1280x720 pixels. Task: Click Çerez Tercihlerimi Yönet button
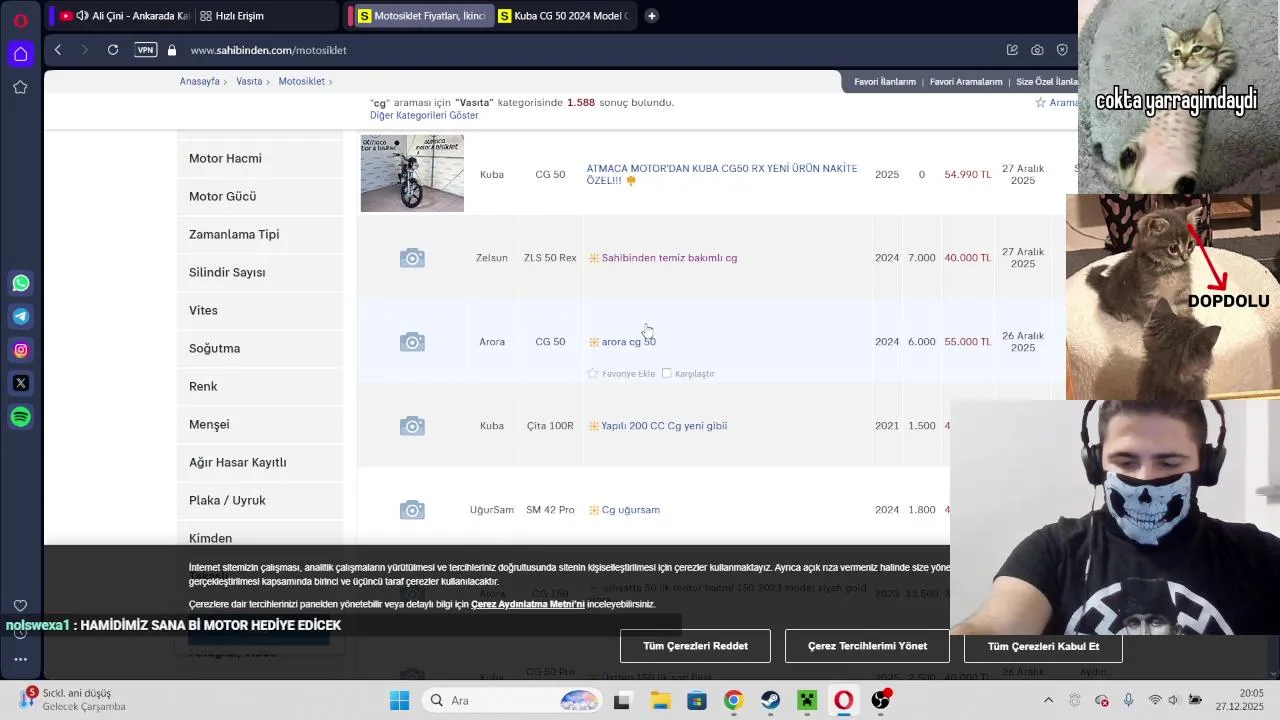867,646
